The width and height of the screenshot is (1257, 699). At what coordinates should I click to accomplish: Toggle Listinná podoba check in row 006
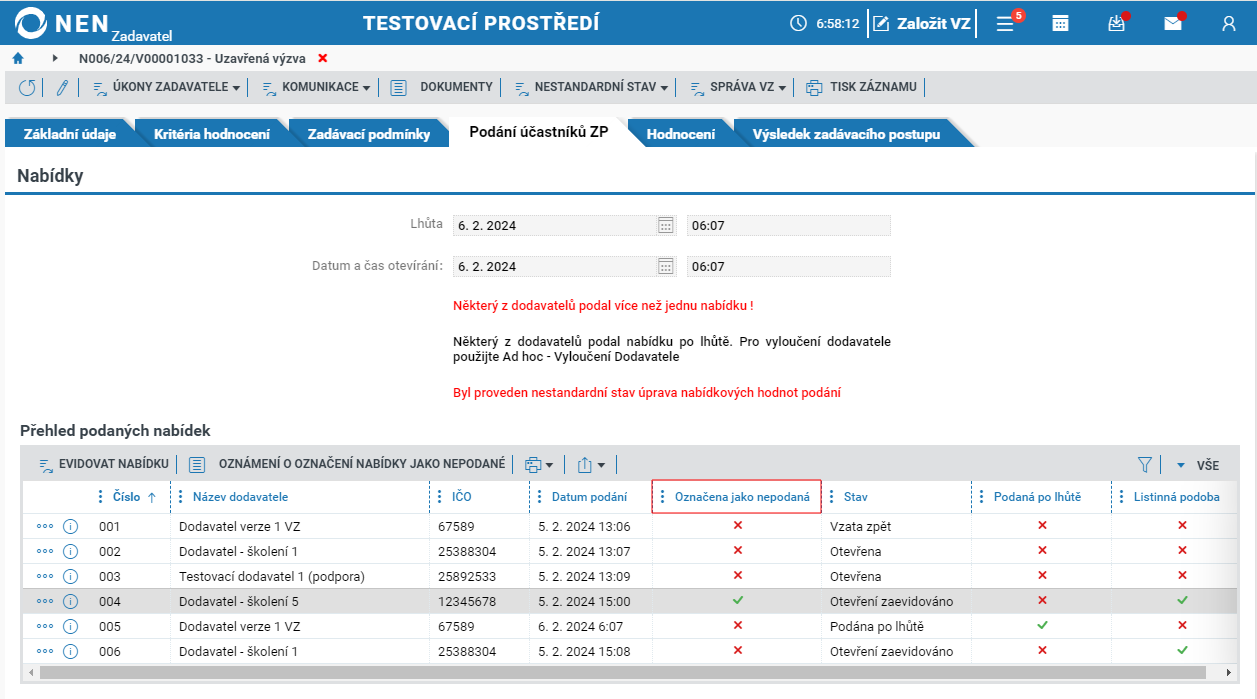pos(1182,650)
